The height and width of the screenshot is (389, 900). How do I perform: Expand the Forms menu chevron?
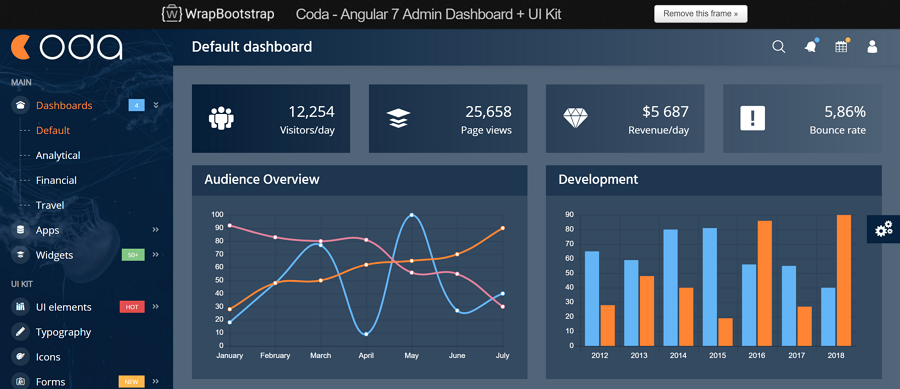[x=156, y=382]
